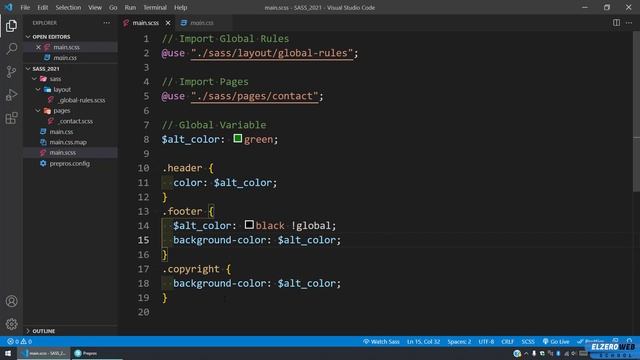The height and width of the screenshot is (360, 640).
Task: Open the Terminal menu
Action: tap(155, 7)
